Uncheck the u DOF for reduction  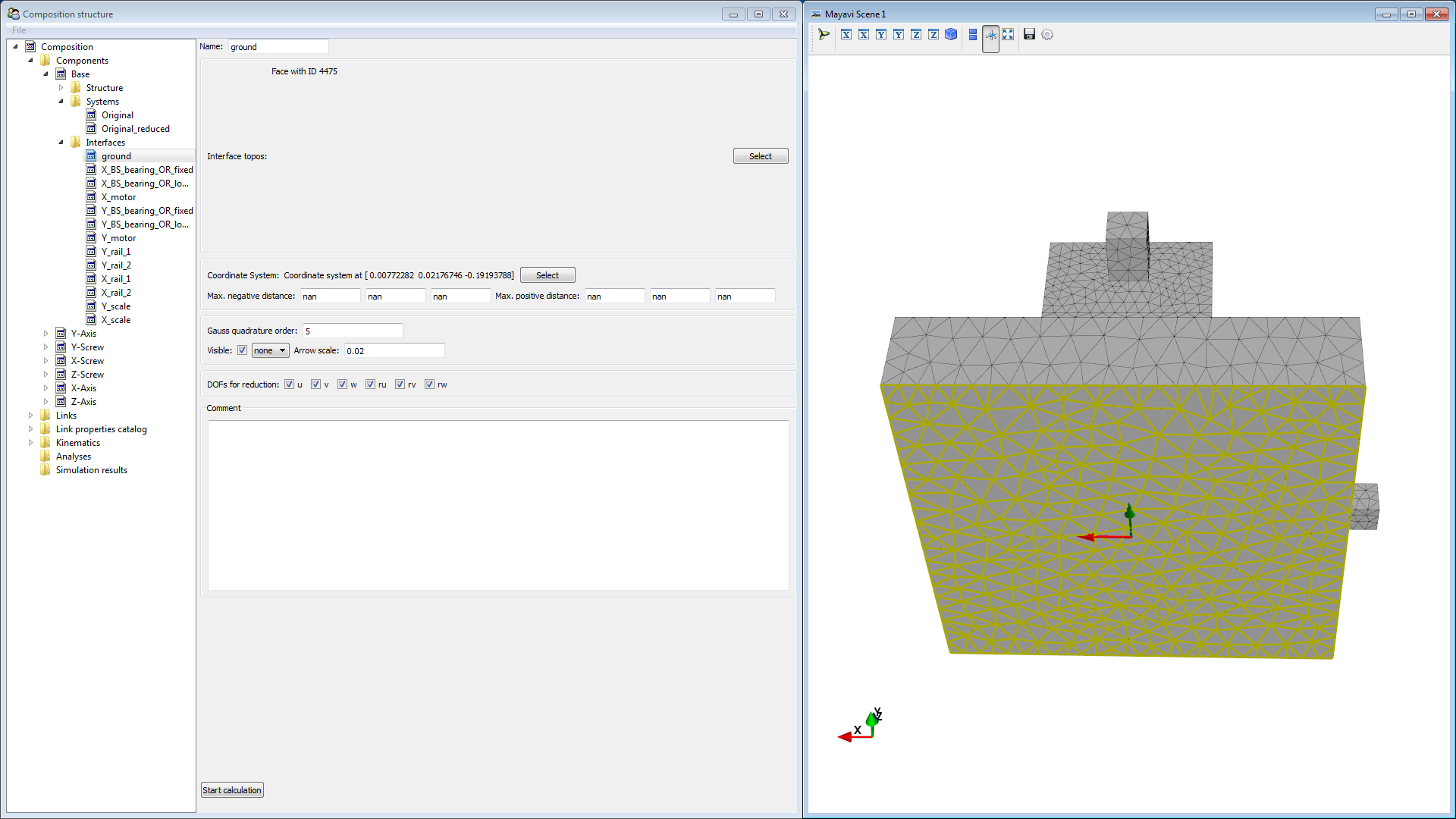pyautogui.click(x=289, y=384)
